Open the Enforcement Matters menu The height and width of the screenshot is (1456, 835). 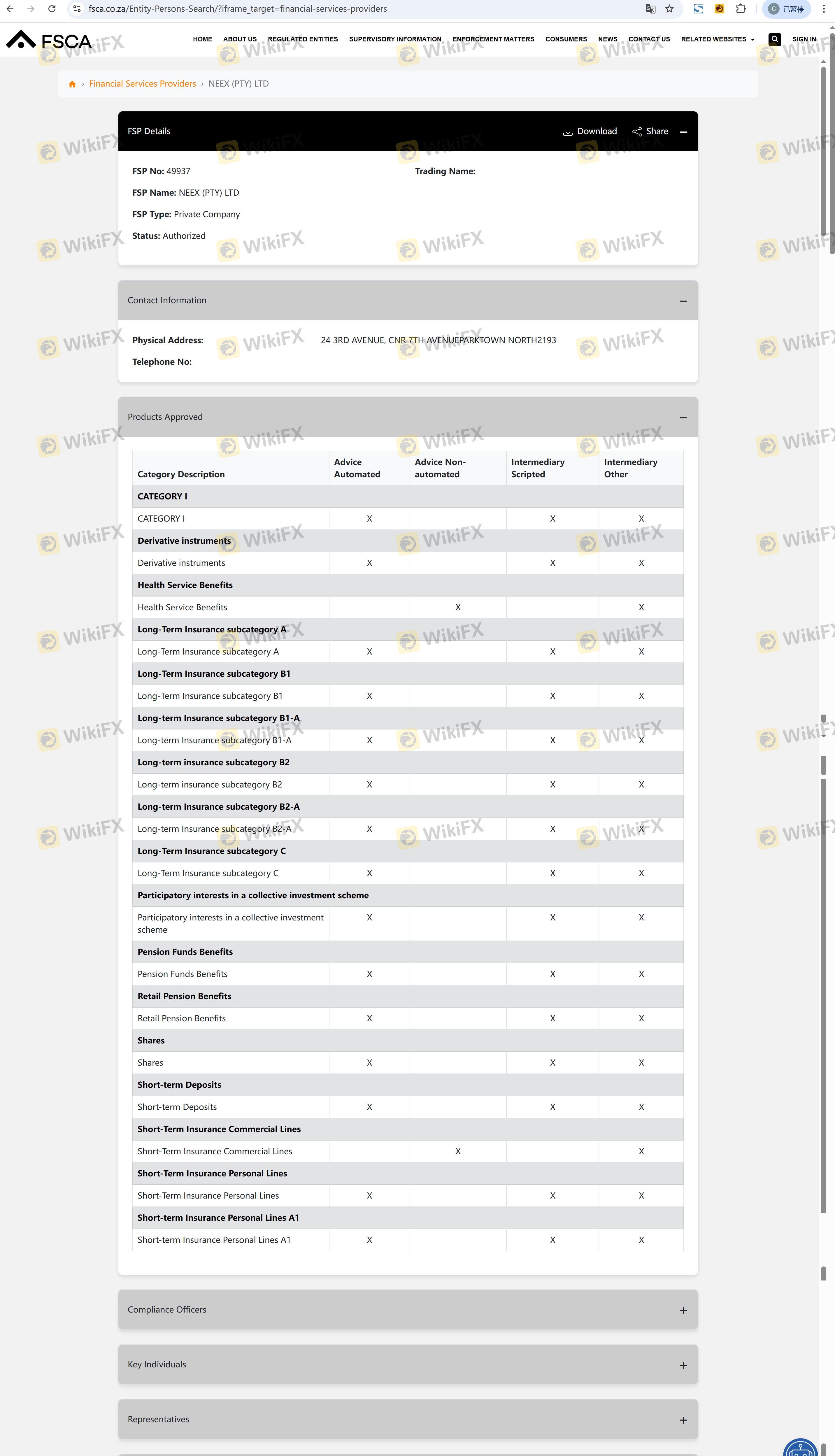[x=493, y=39]
